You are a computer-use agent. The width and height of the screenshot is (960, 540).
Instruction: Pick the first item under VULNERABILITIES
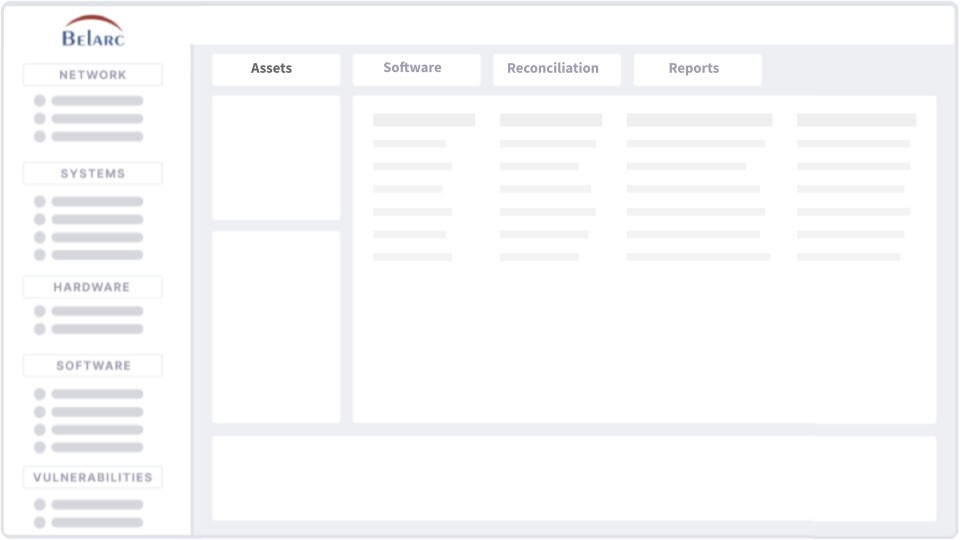(97, 505)
